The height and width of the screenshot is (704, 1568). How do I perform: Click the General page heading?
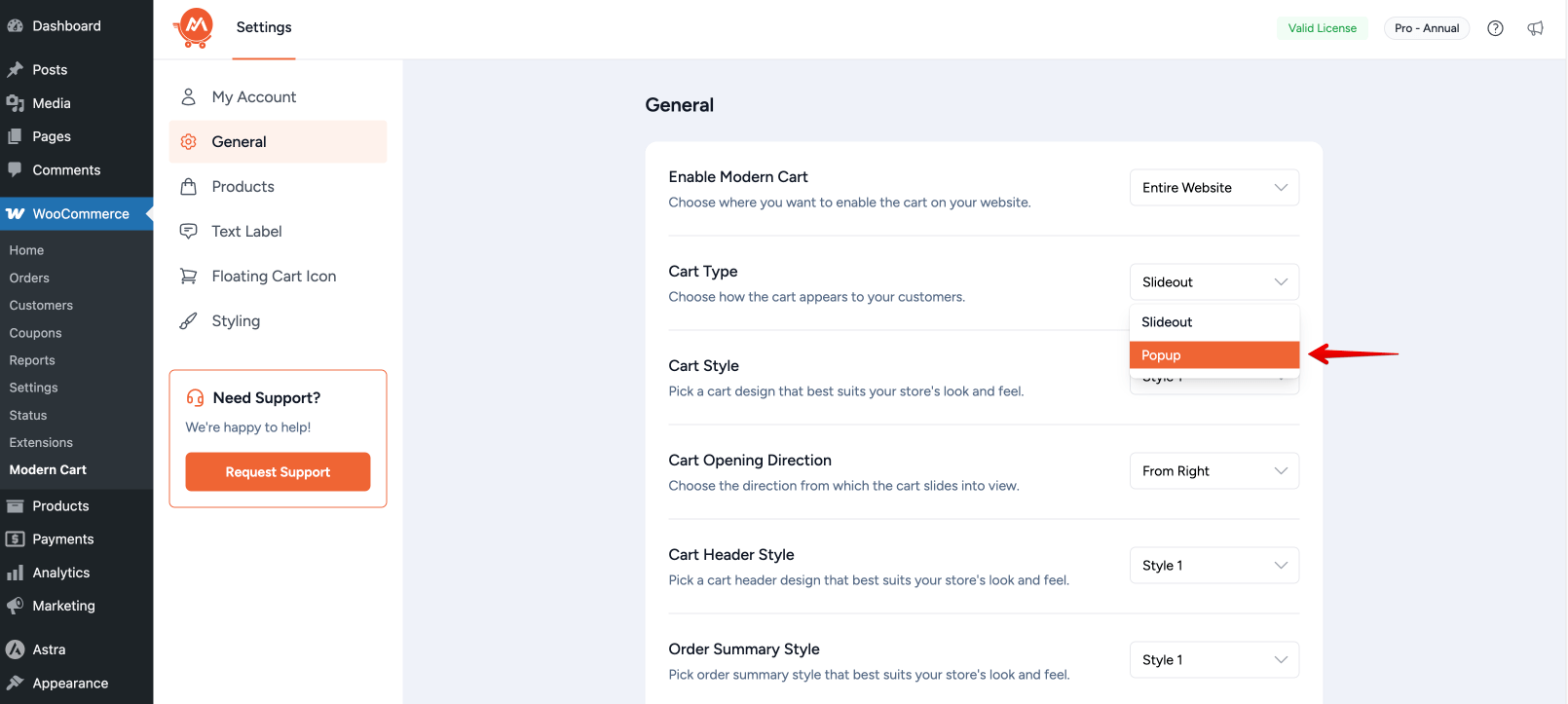(680, 105)
